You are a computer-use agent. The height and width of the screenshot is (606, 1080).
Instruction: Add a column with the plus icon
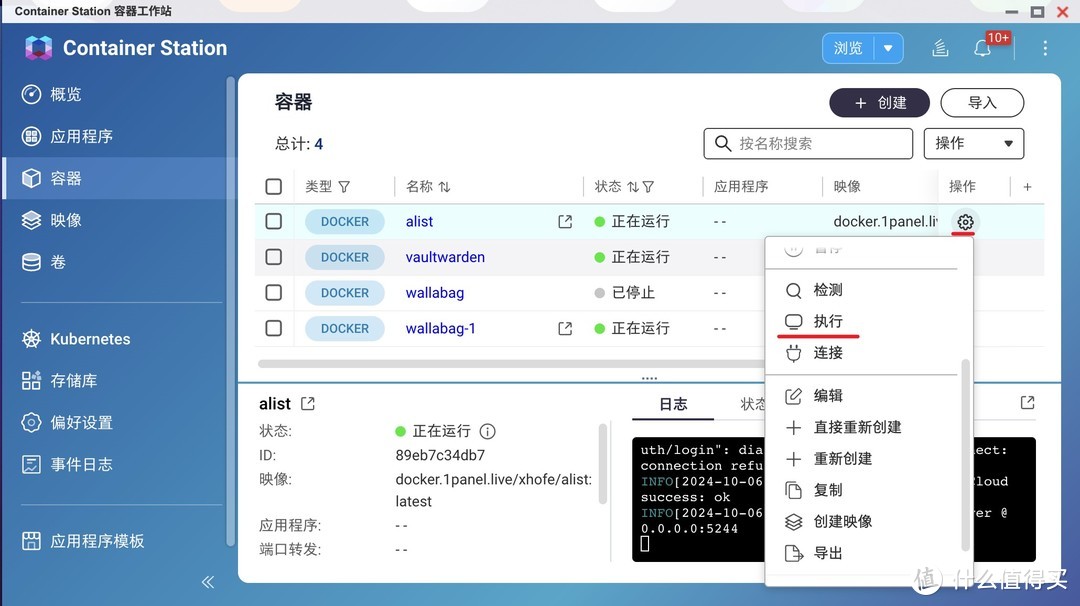point(1027,187)
